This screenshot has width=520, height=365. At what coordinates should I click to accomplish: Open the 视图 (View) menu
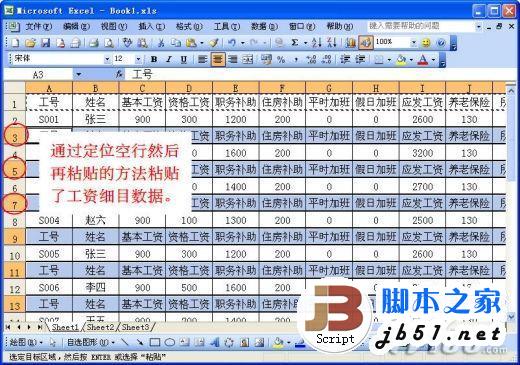pos(114,26)
